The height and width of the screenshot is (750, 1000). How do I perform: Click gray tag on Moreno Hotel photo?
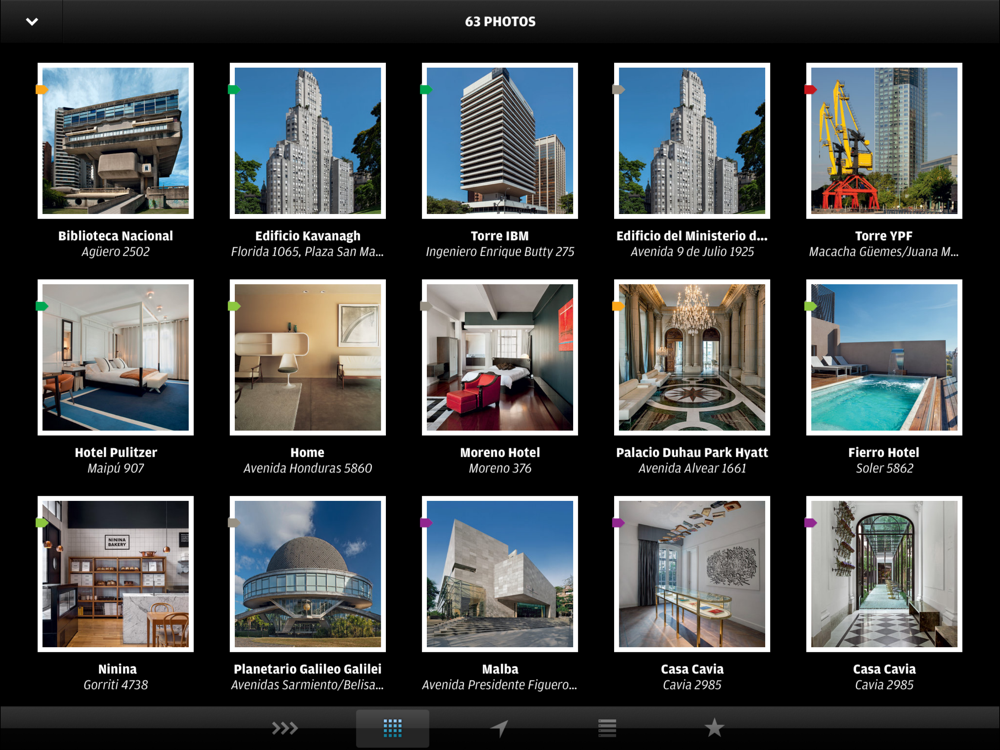tap(427, 306)
